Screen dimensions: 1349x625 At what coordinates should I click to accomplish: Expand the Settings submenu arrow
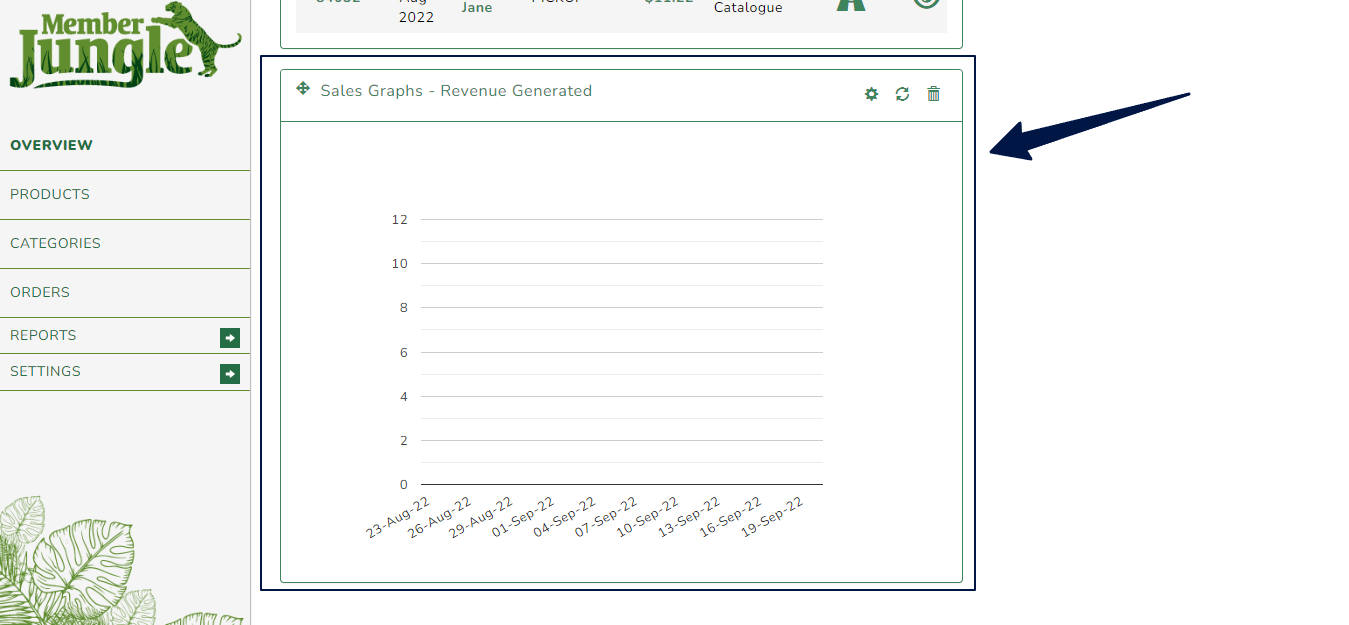tap(230, 374)
